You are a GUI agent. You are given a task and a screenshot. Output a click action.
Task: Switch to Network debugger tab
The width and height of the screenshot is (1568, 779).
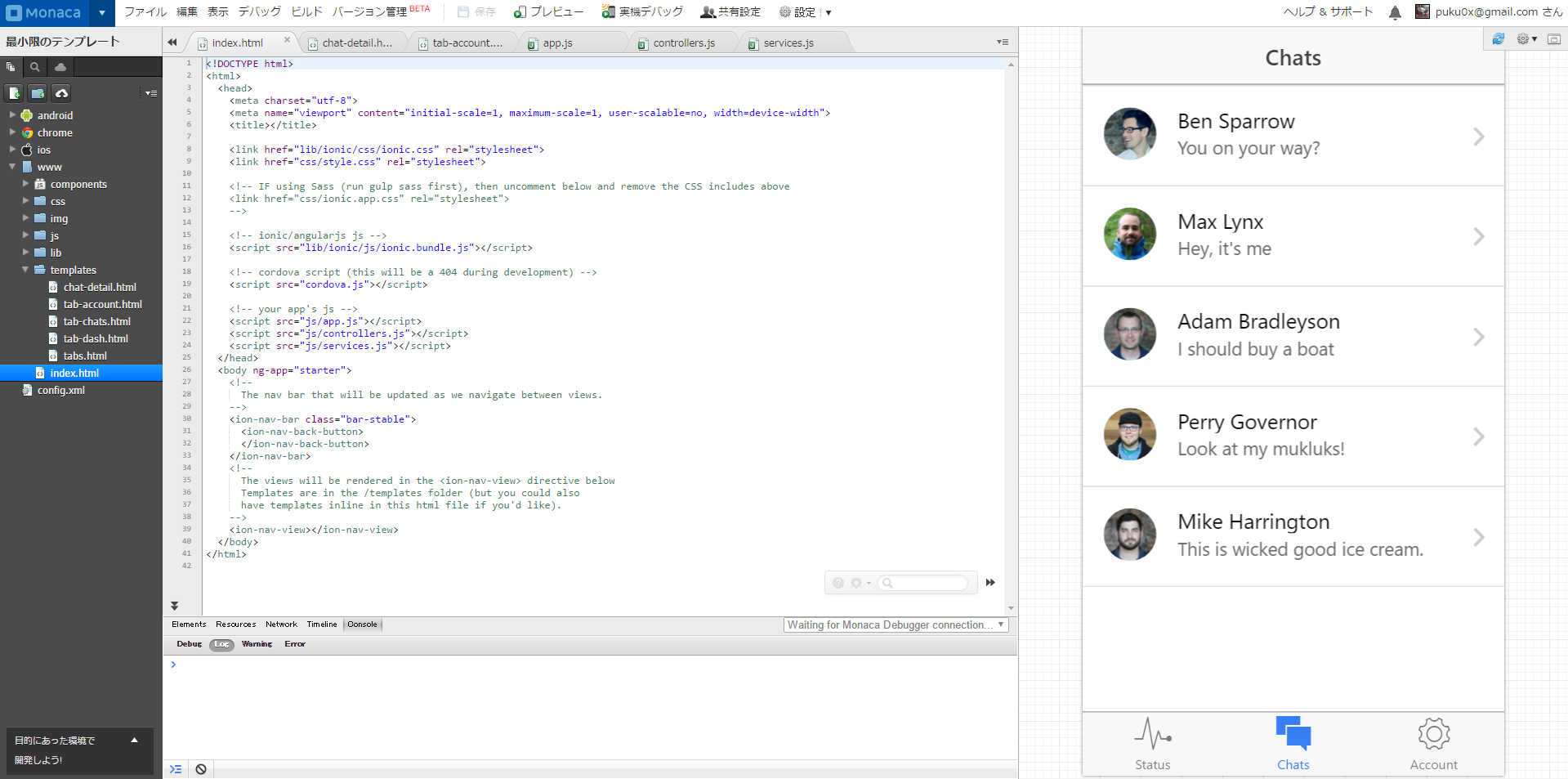pos(281,625)
